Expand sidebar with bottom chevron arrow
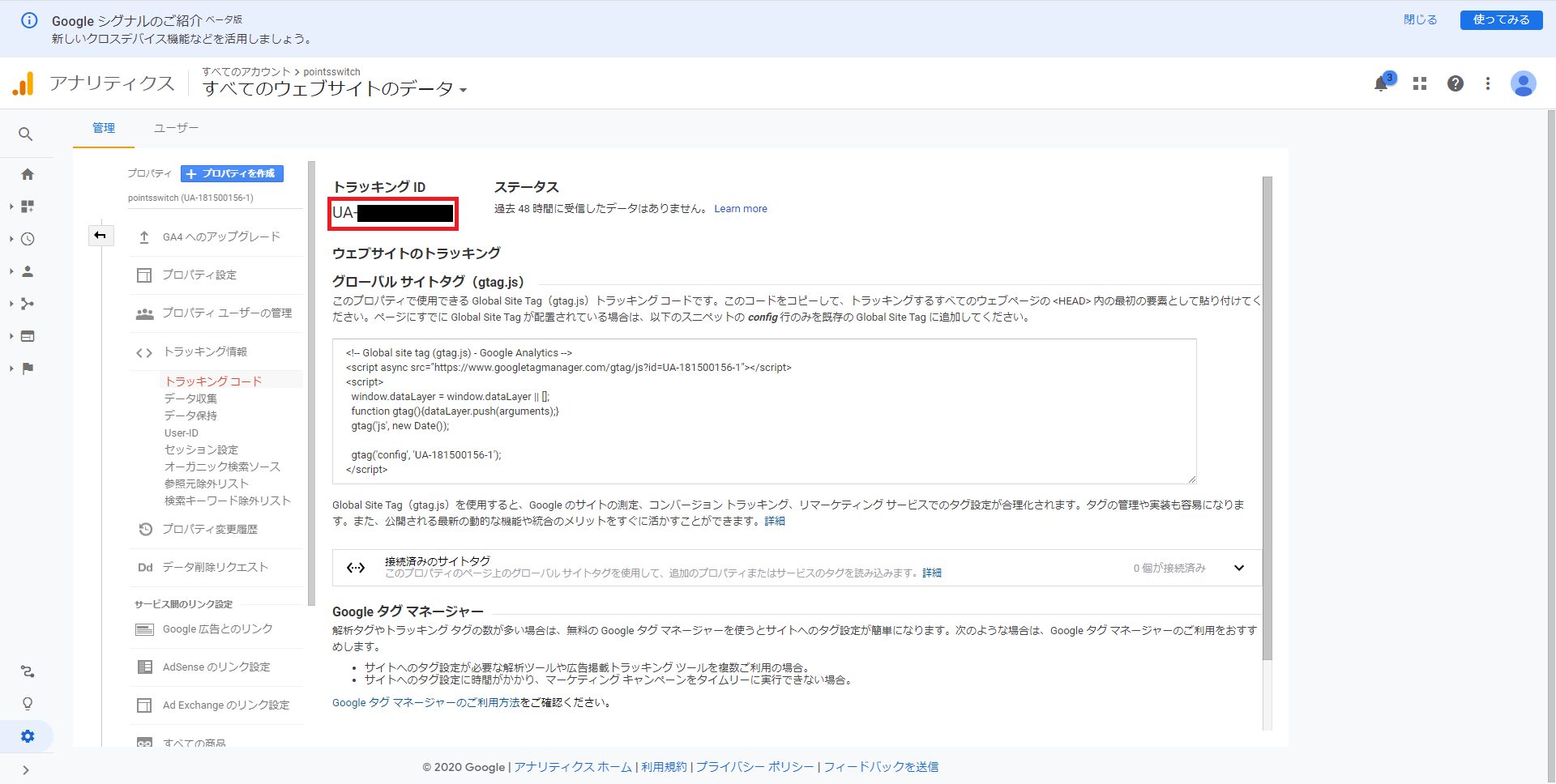1556x784 pixels. point(26,770)
